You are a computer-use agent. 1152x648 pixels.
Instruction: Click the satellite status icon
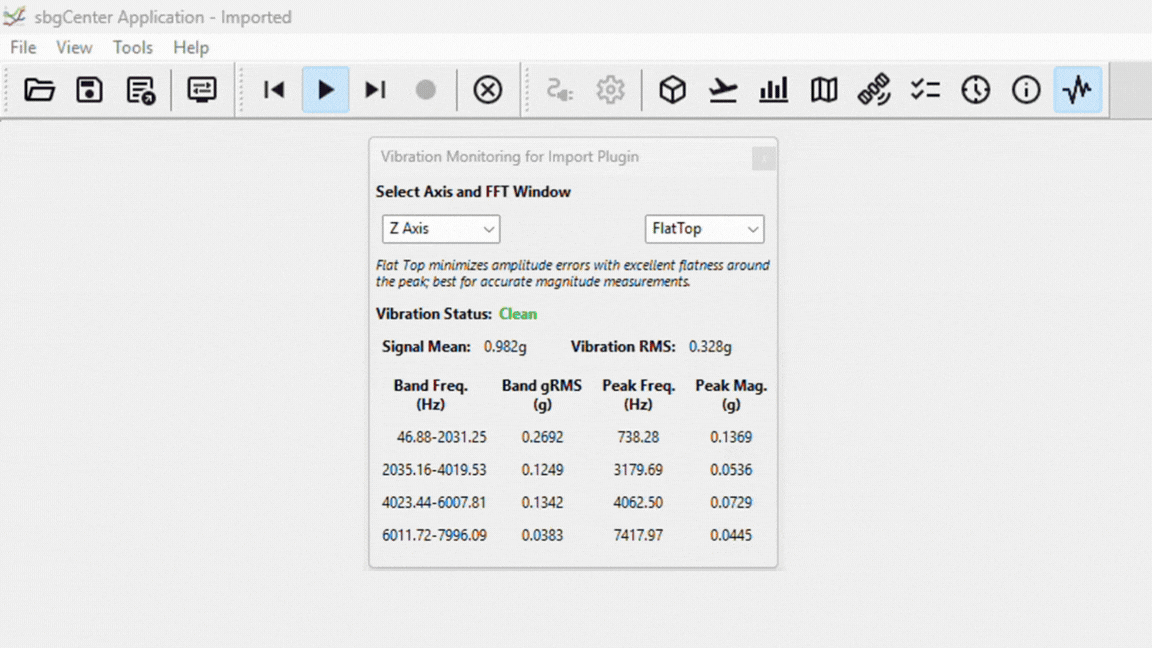point(874,89)
